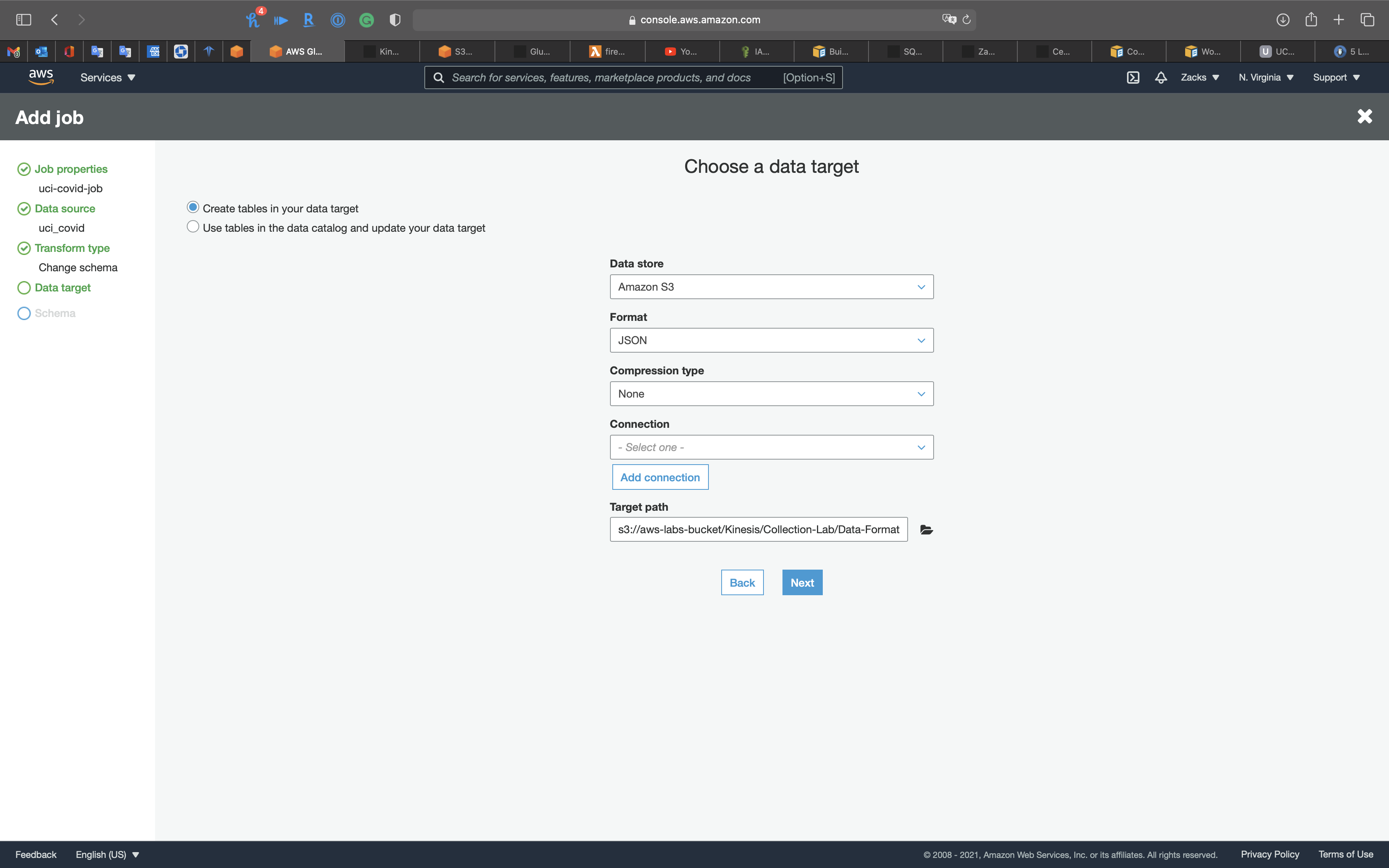Click the Safari share icon
1389x868 pixels.
click(1311, 20)
